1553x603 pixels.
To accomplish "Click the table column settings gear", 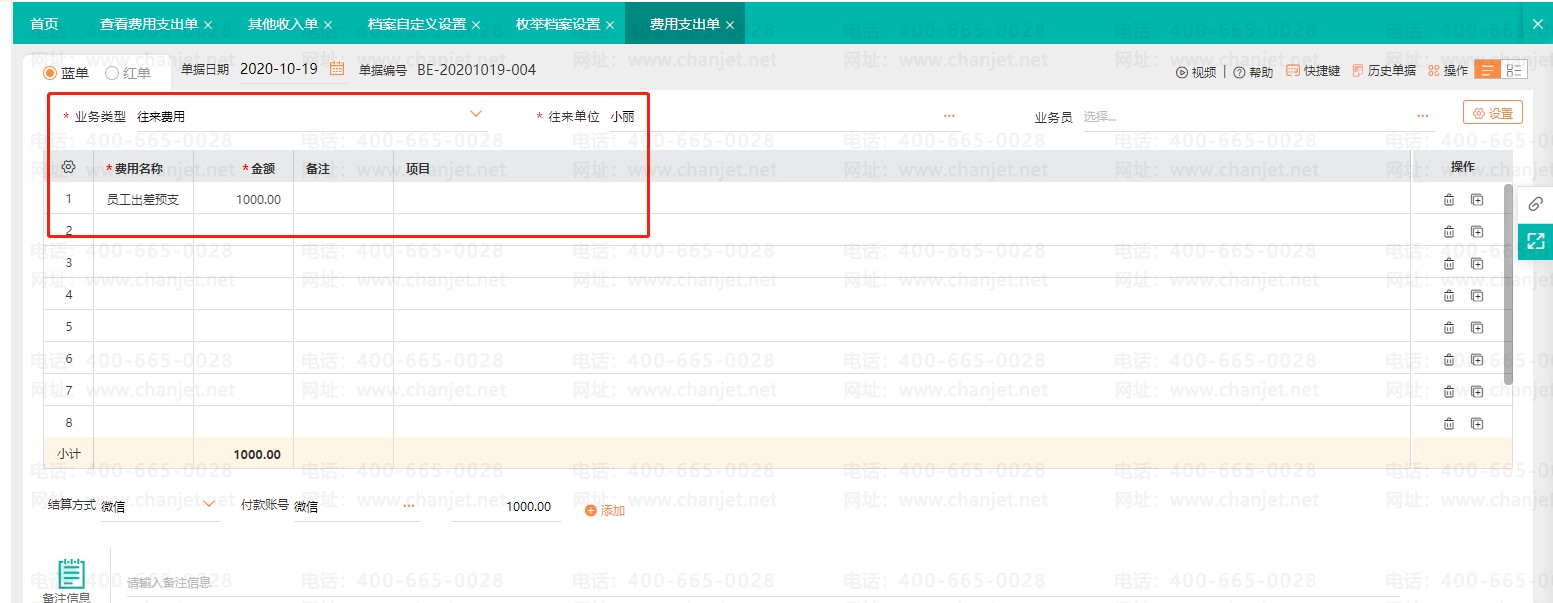I will tap(69, 168).
